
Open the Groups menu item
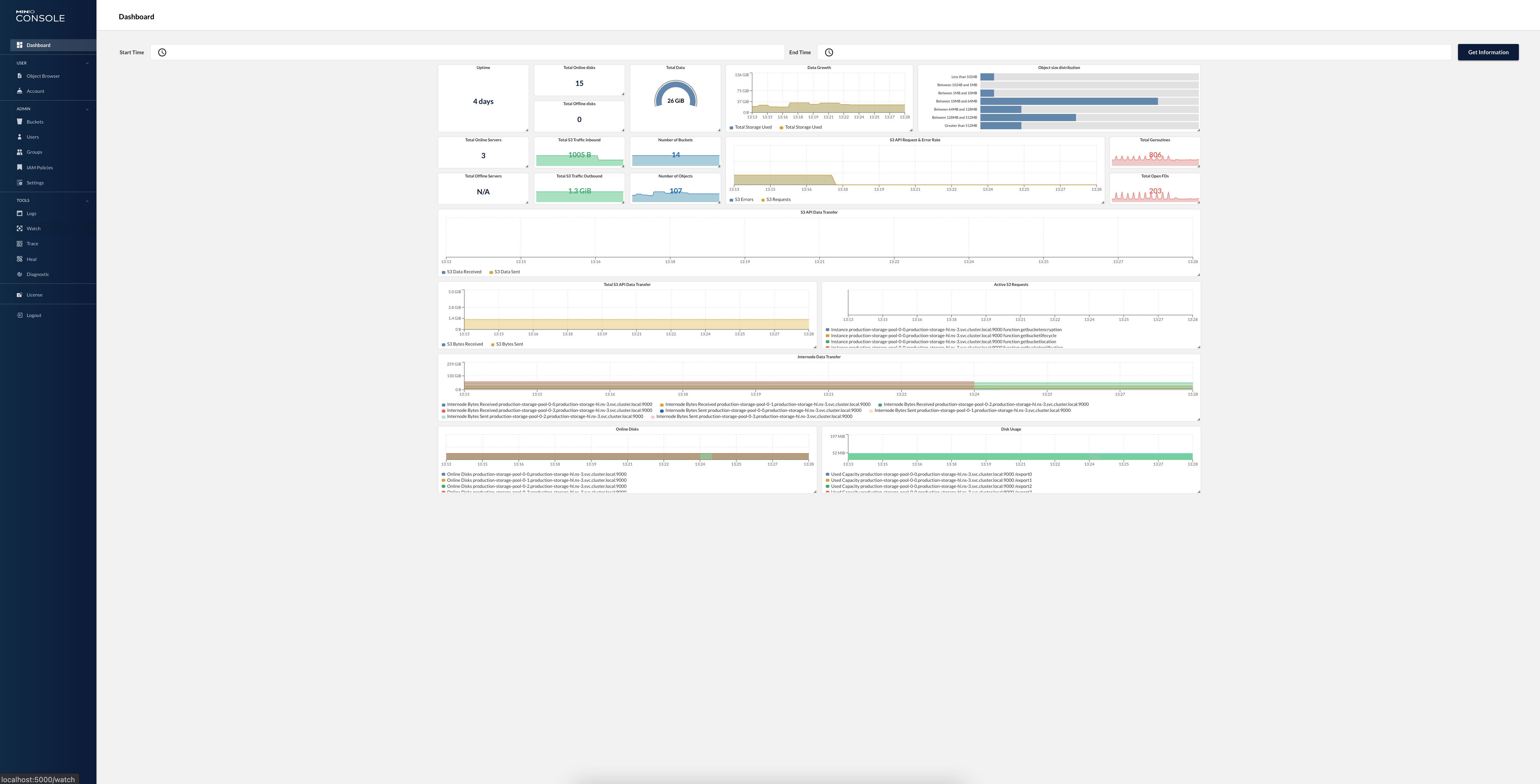point(34,152)
